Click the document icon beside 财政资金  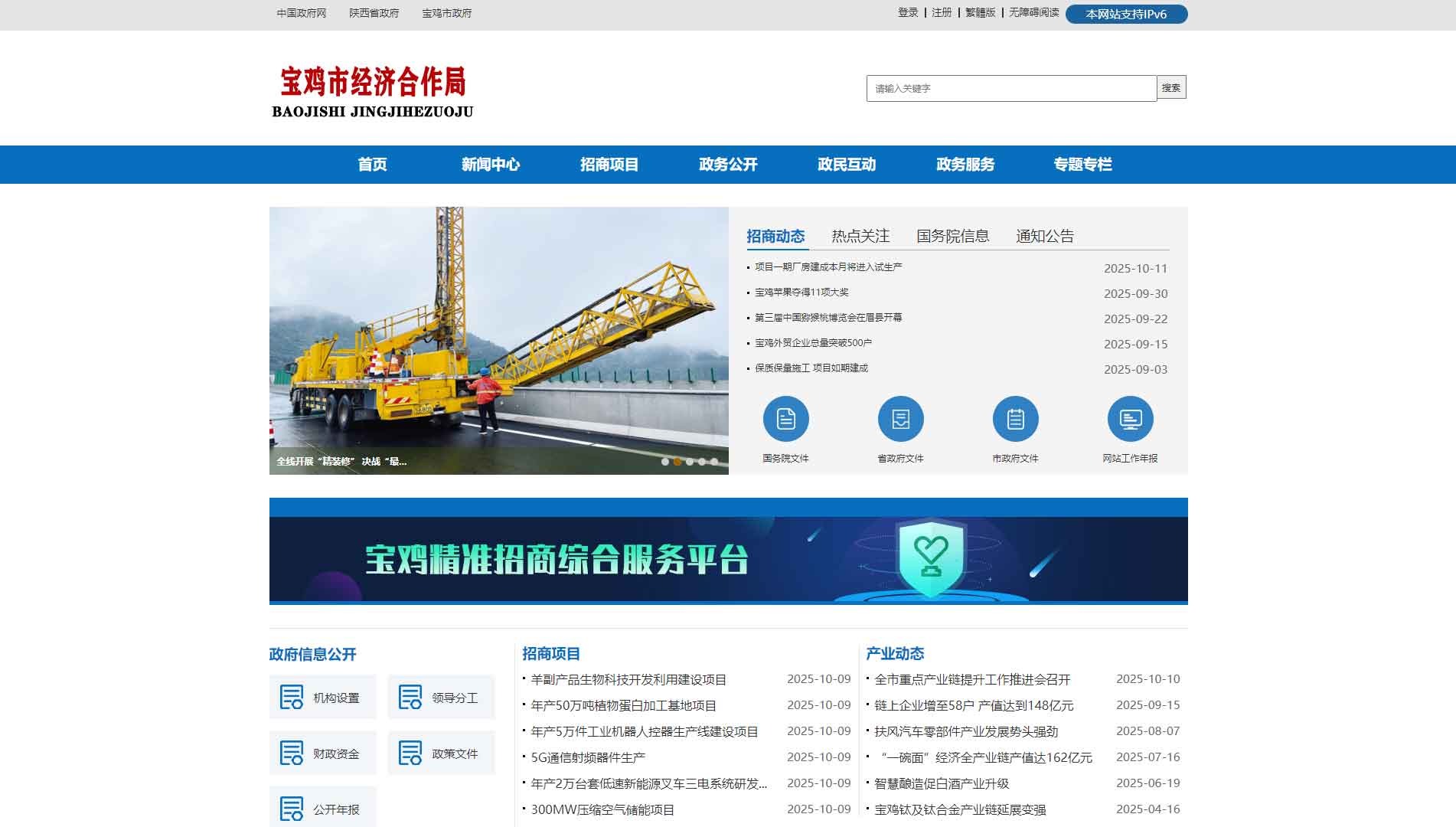tap(292, 753)
